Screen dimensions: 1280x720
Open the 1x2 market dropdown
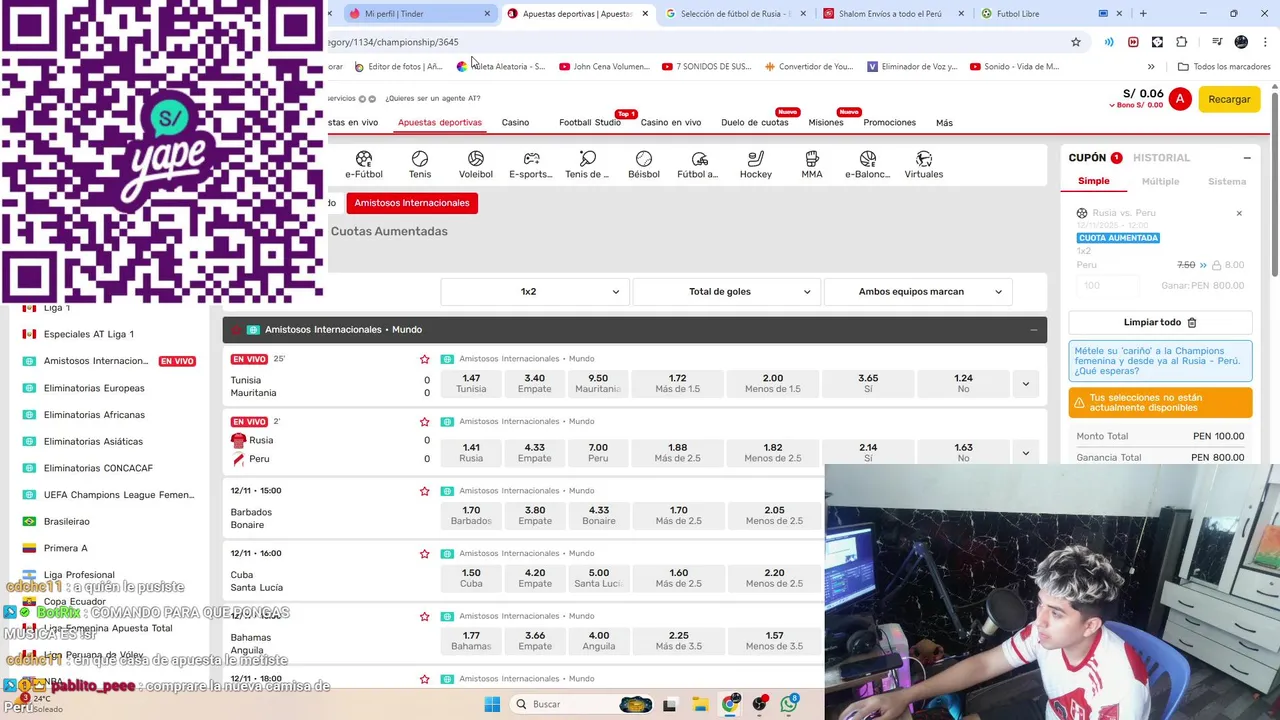tap(535, 292)
